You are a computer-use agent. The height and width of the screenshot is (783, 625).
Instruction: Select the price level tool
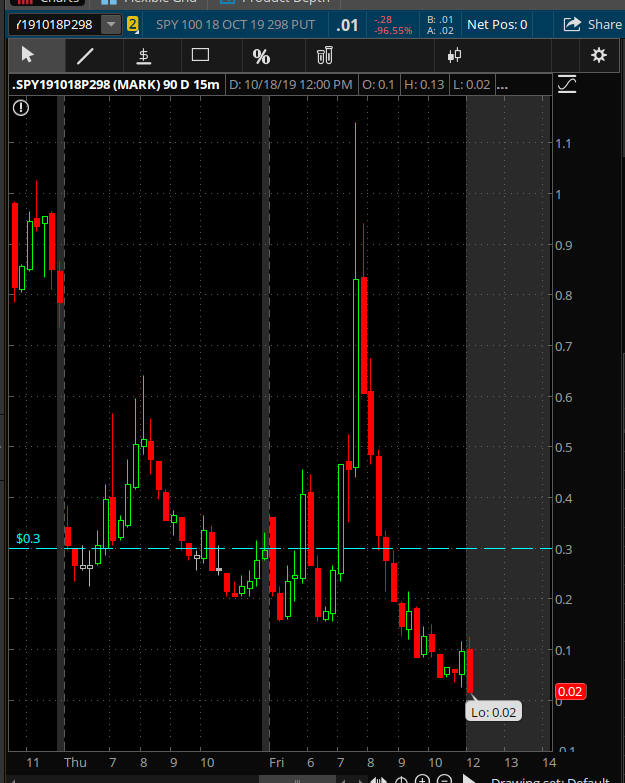click(x=144, y=55)
